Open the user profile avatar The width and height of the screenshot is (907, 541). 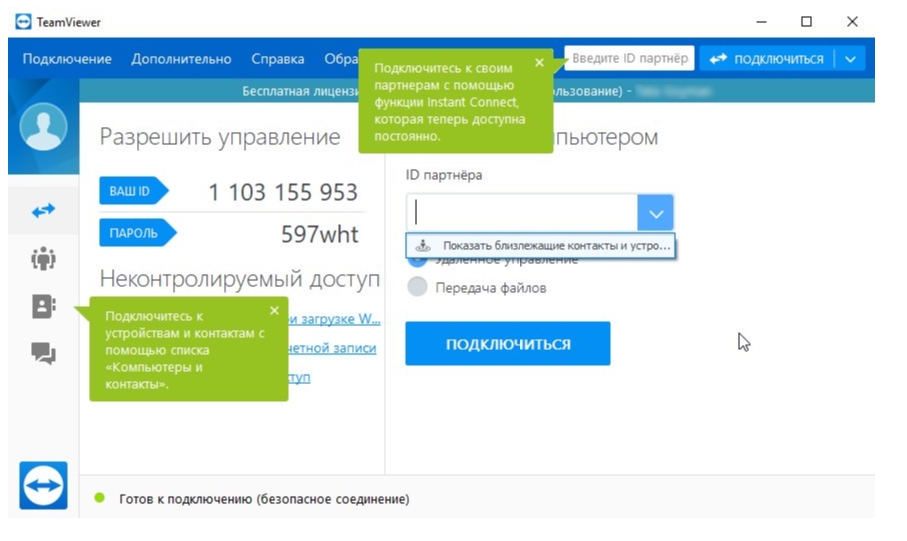[43, 127]
